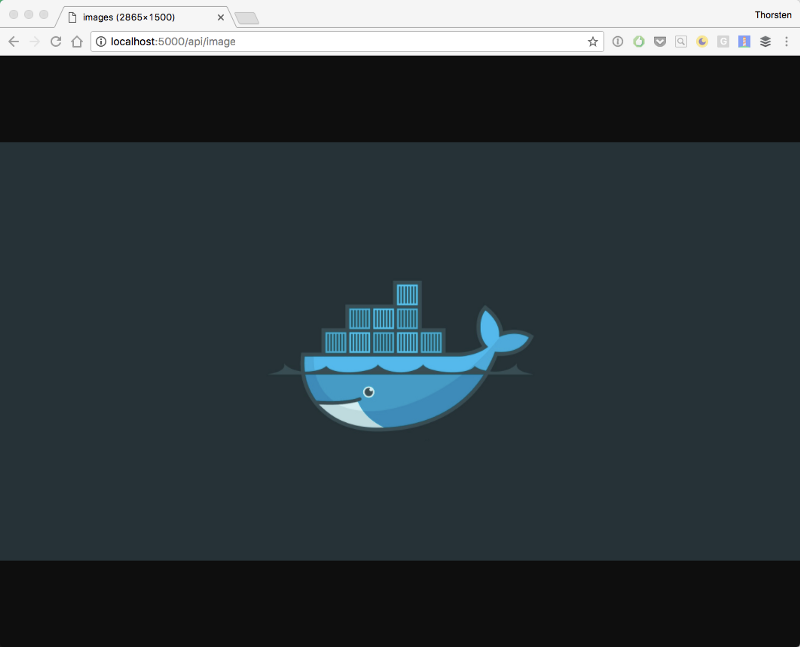The width and height of the screenshot is (800, 647).
Task: Open the Lighthouse extension icon
Action: (744, 41)
